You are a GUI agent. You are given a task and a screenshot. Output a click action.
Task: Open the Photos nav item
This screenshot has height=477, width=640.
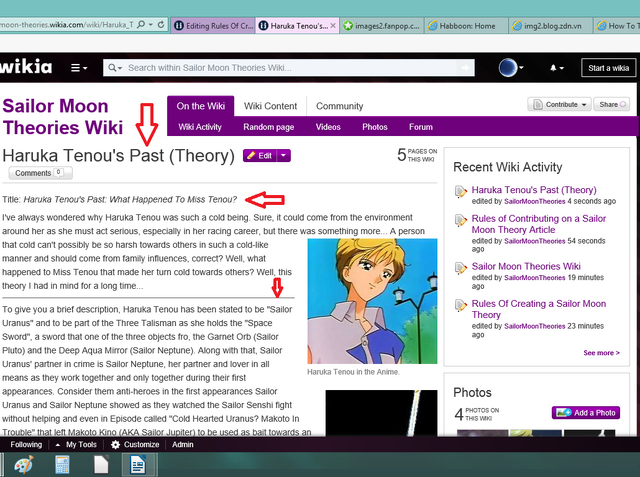tap(375, 127)
